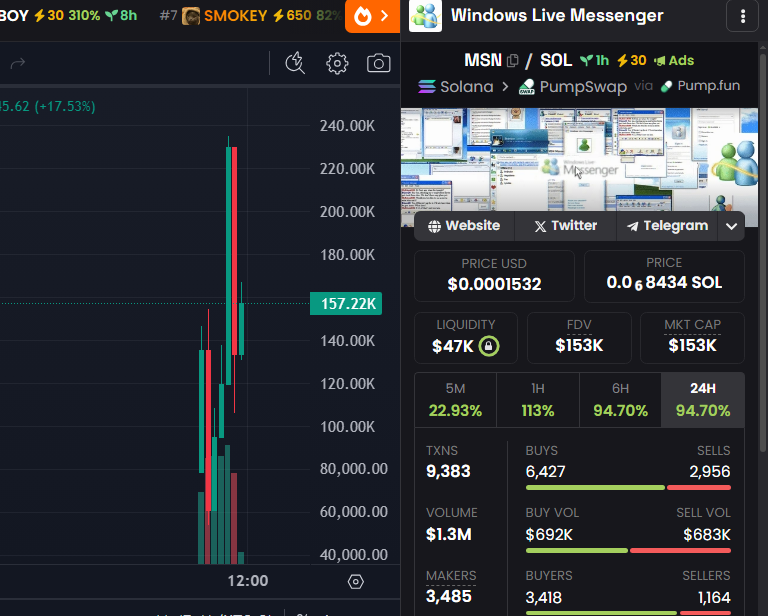Click the SELL VOL $683K value
The height and width of the screenshot is (616, 768).
coord(707,535)
